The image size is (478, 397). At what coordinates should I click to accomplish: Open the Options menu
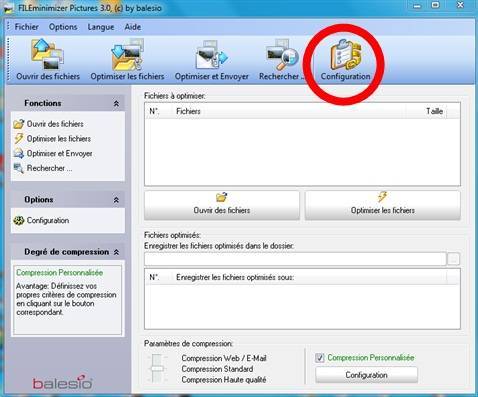pos(63,27)
